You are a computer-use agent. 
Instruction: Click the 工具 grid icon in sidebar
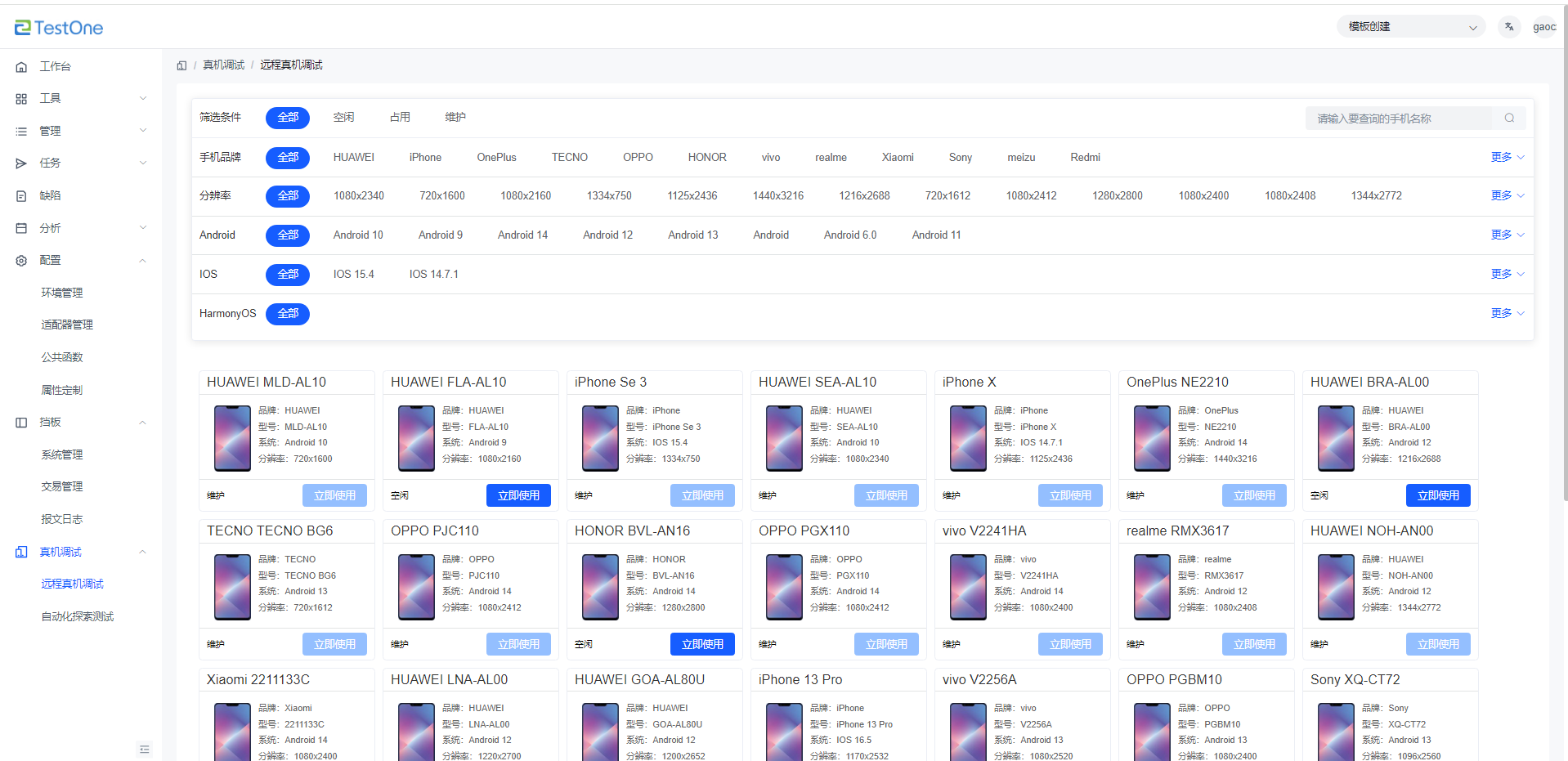pos(21,99)
